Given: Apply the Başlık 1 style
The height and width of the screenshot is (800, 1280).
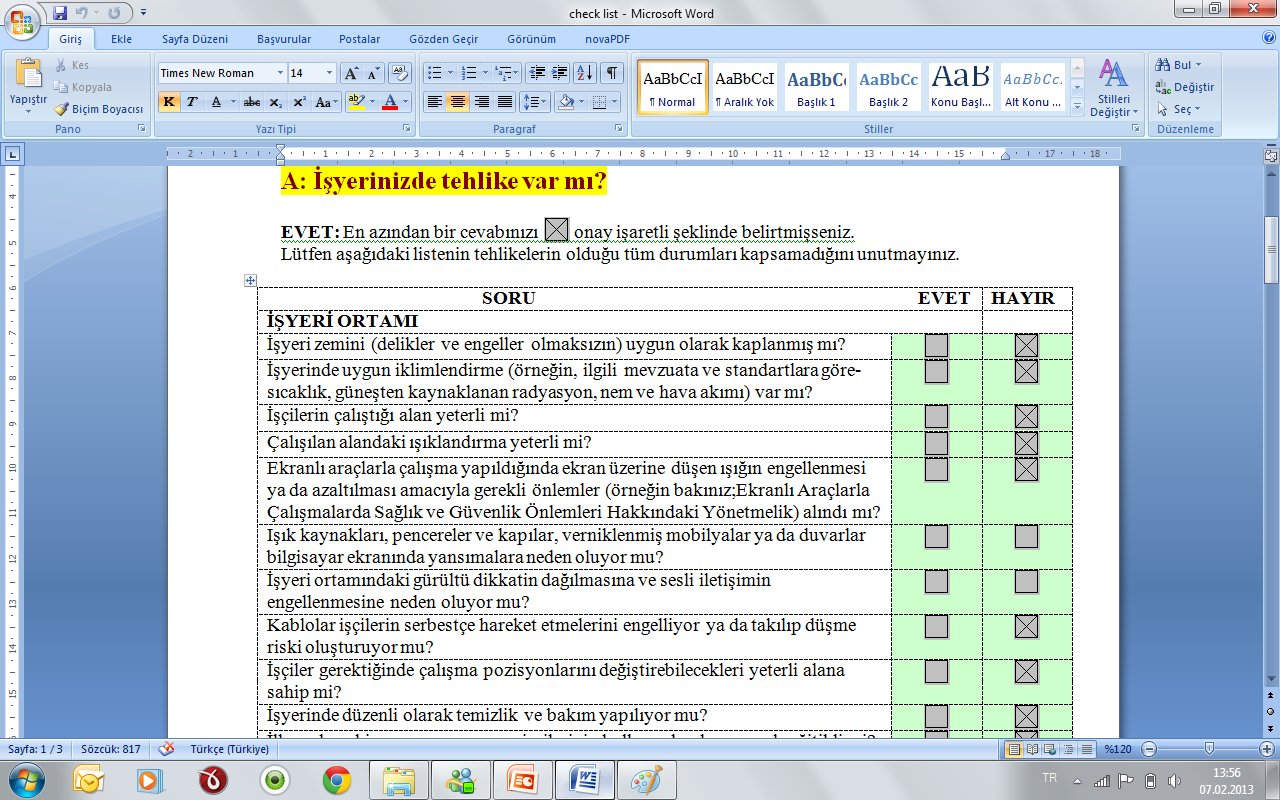Looking at the screenshot, I should (x=816, y=87).
